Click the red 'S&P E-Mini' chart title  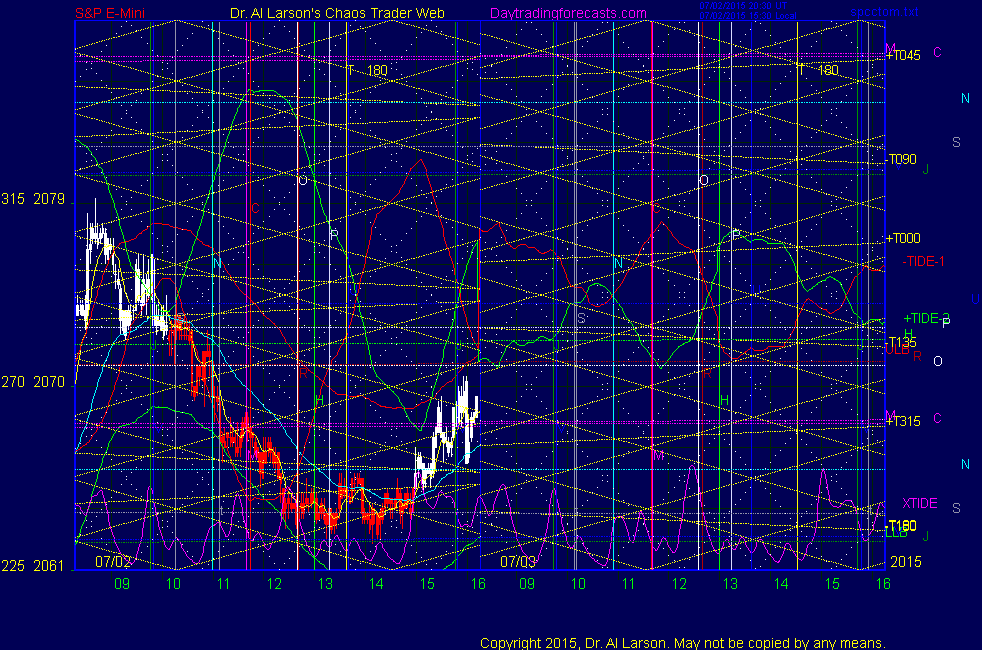coord(110,13)
